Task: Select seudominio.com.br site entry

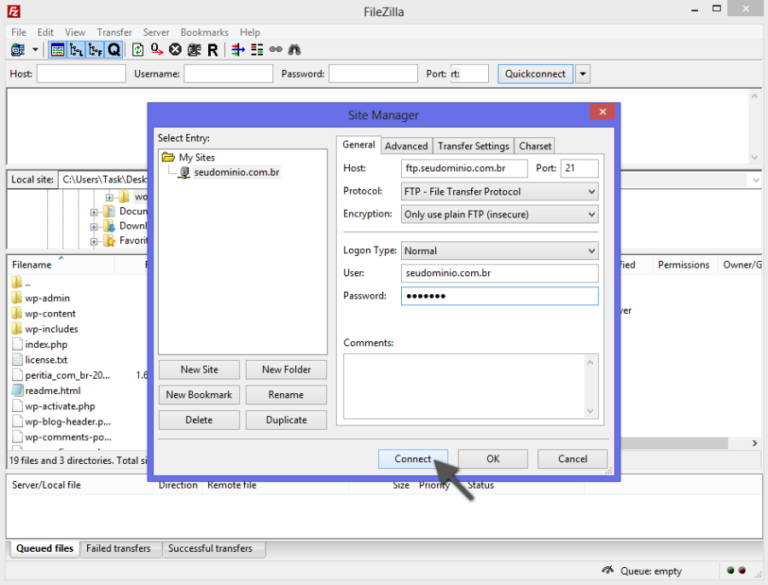Action: (x=236, y=172)
